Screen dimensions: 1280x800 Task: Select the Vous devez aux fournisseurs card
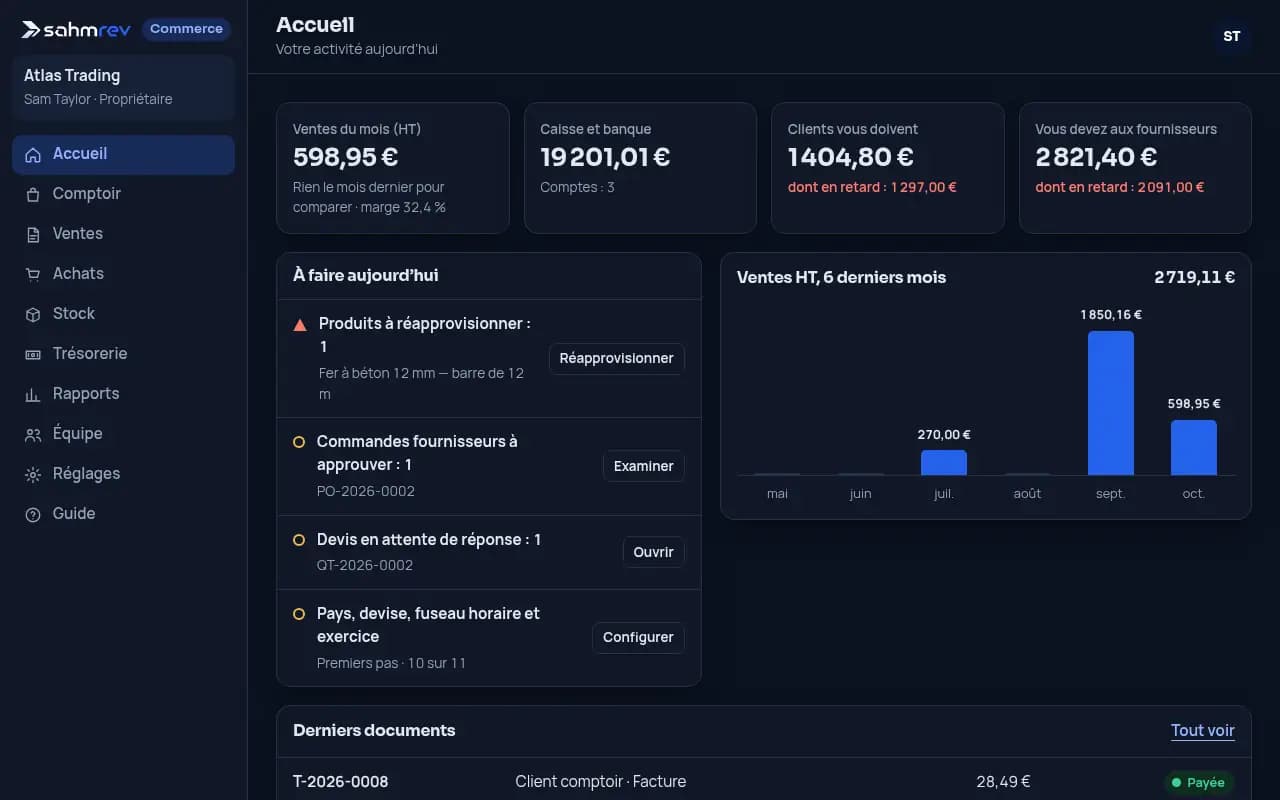(x=1135, y=168)
